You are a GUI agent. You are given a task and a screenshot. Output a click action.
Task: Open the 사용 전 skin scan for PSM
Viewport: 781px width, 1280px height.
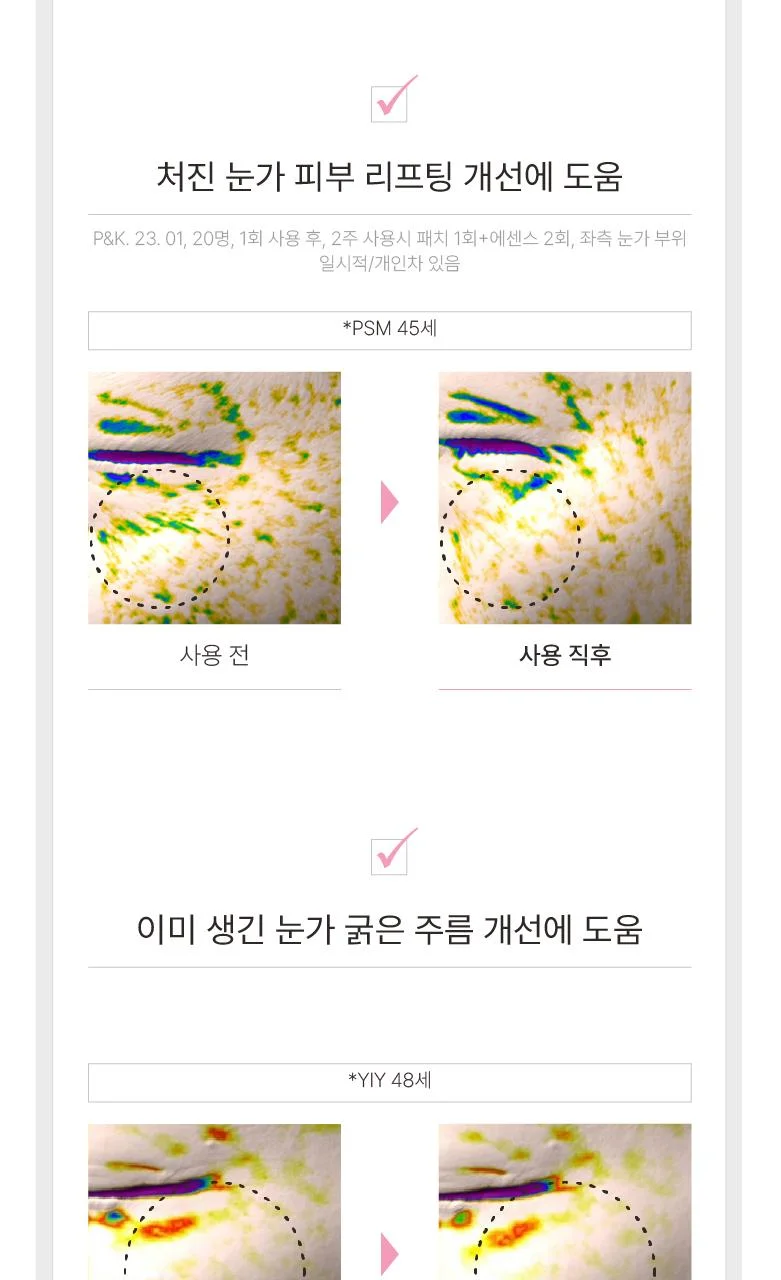point(214,498)
